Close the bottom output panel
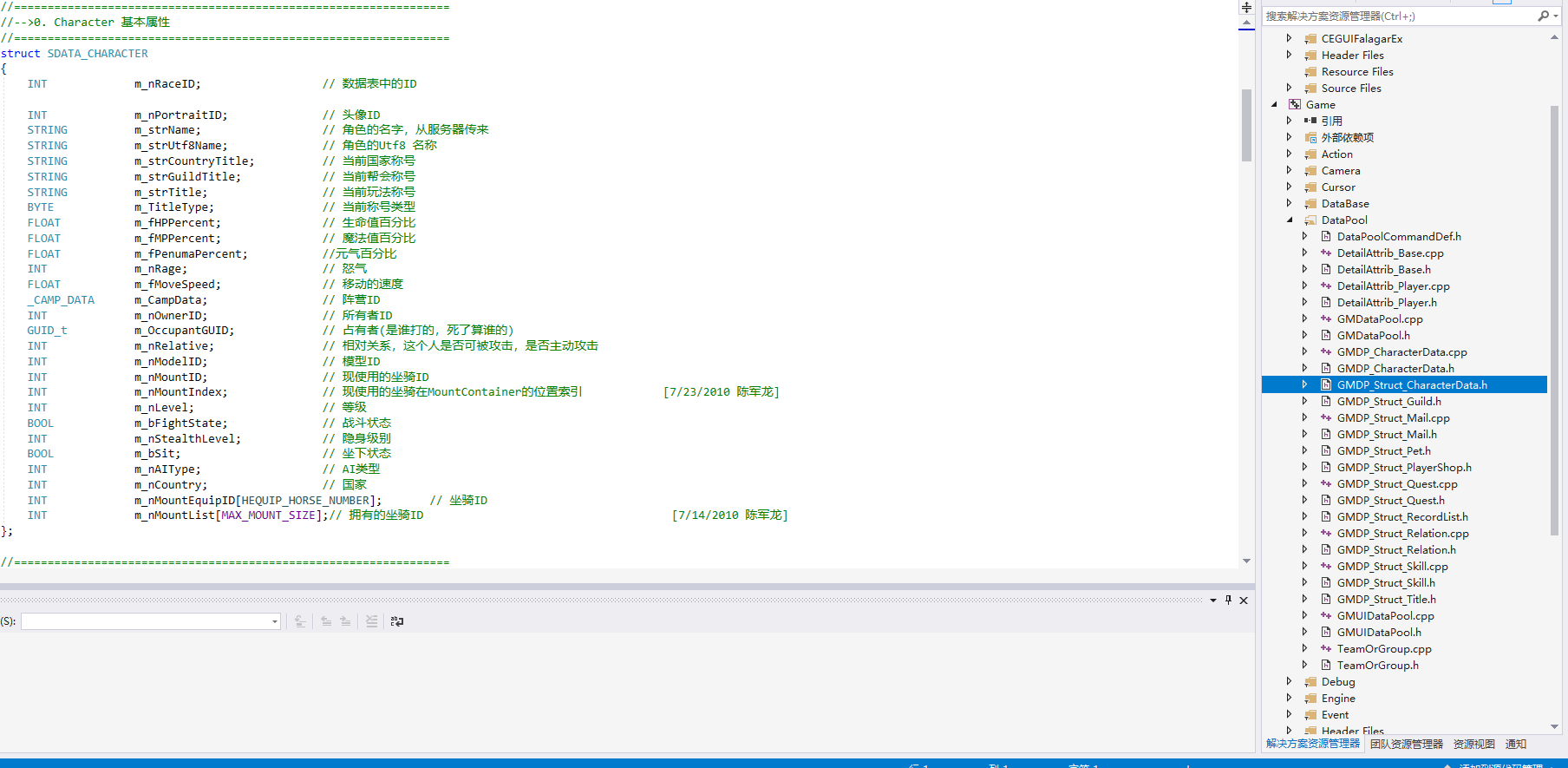This screenshot has height=768, width=1568. click(x=1244, y=600)
